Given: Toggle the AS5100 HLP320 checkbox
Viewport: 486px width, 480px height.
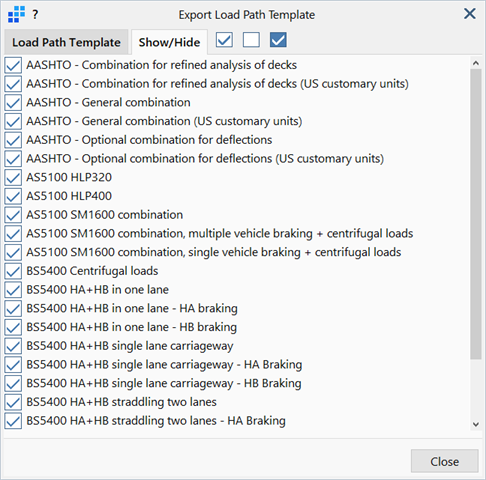Looking at the screenshot, I should click(x=13, y=177).
